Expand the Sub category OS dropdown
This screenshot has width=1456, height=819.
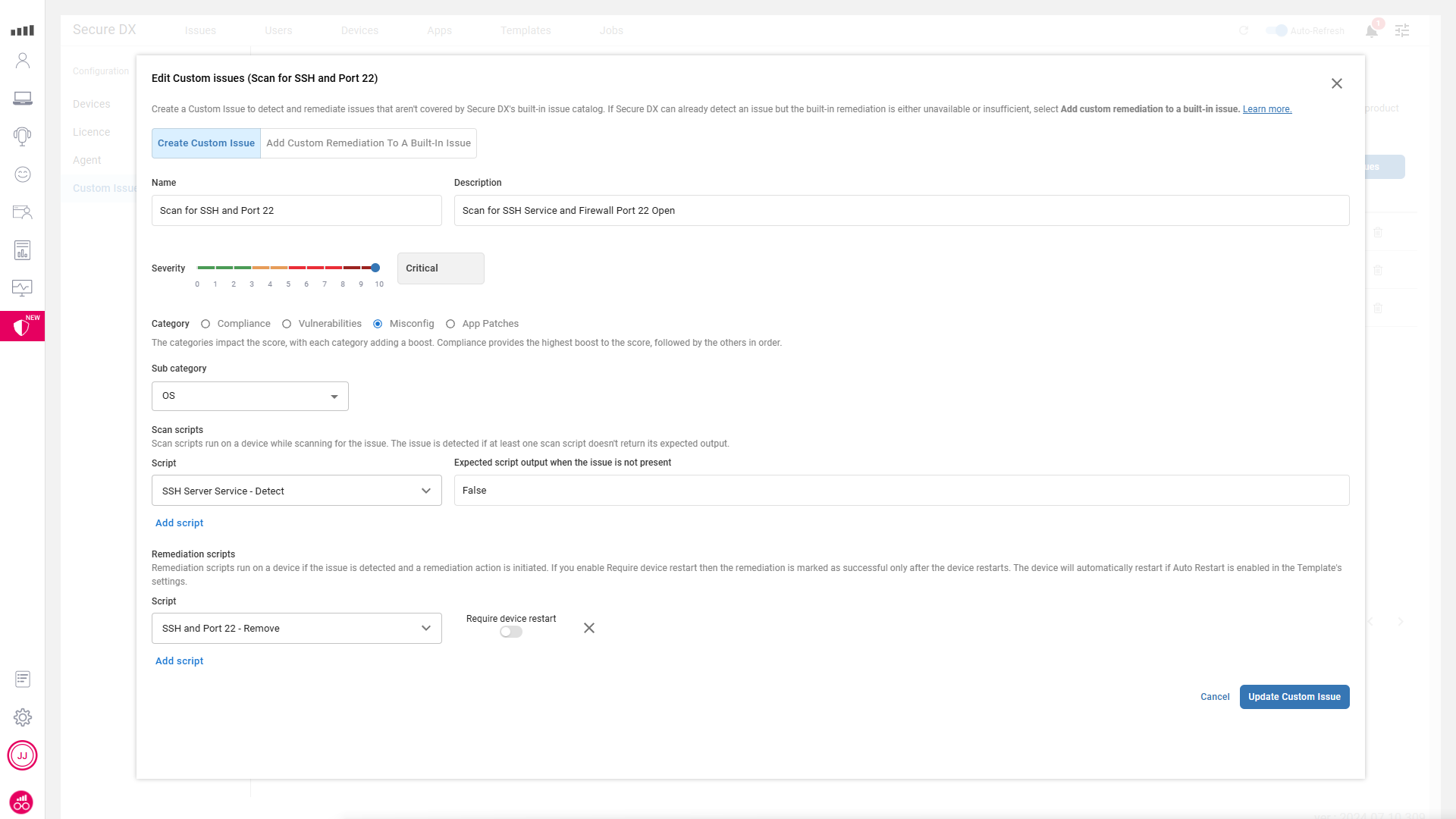pyautogui.click(x=250, y=397)
